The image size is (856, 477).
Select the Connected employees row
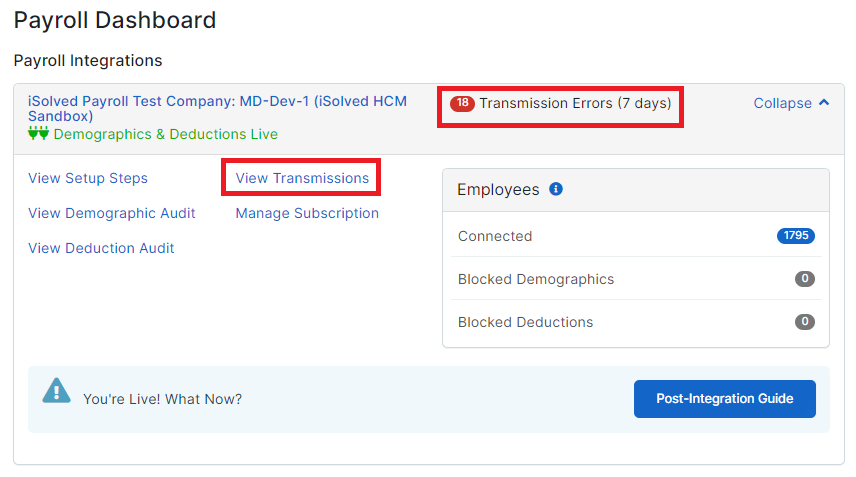(x=636, y=236)
